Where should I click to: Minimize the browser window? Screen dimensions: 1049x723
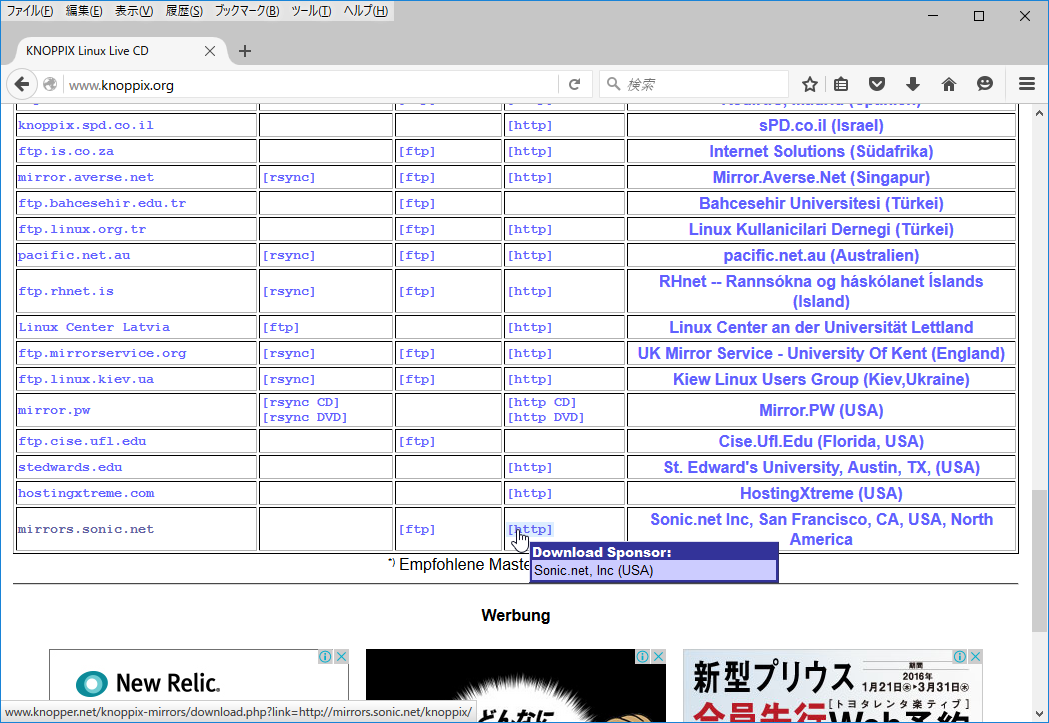pos(933,16)
